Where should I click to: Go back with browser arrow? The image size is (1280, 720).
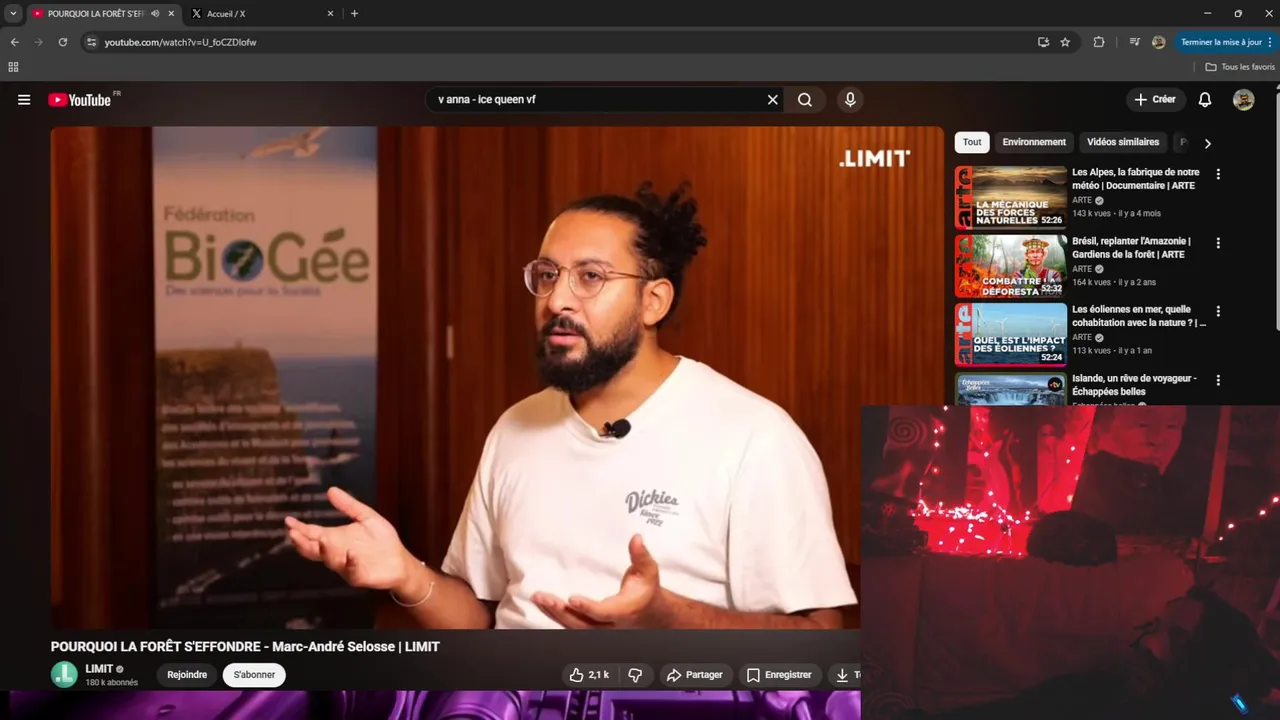pos(14,42)
